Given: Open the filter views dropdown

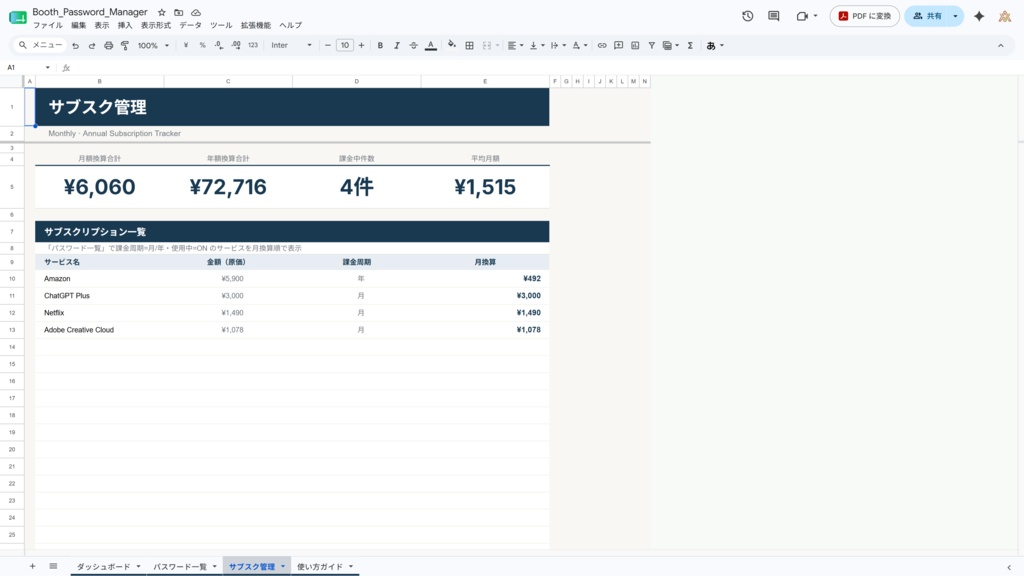Looking at the screenshot, I should 671,46.
